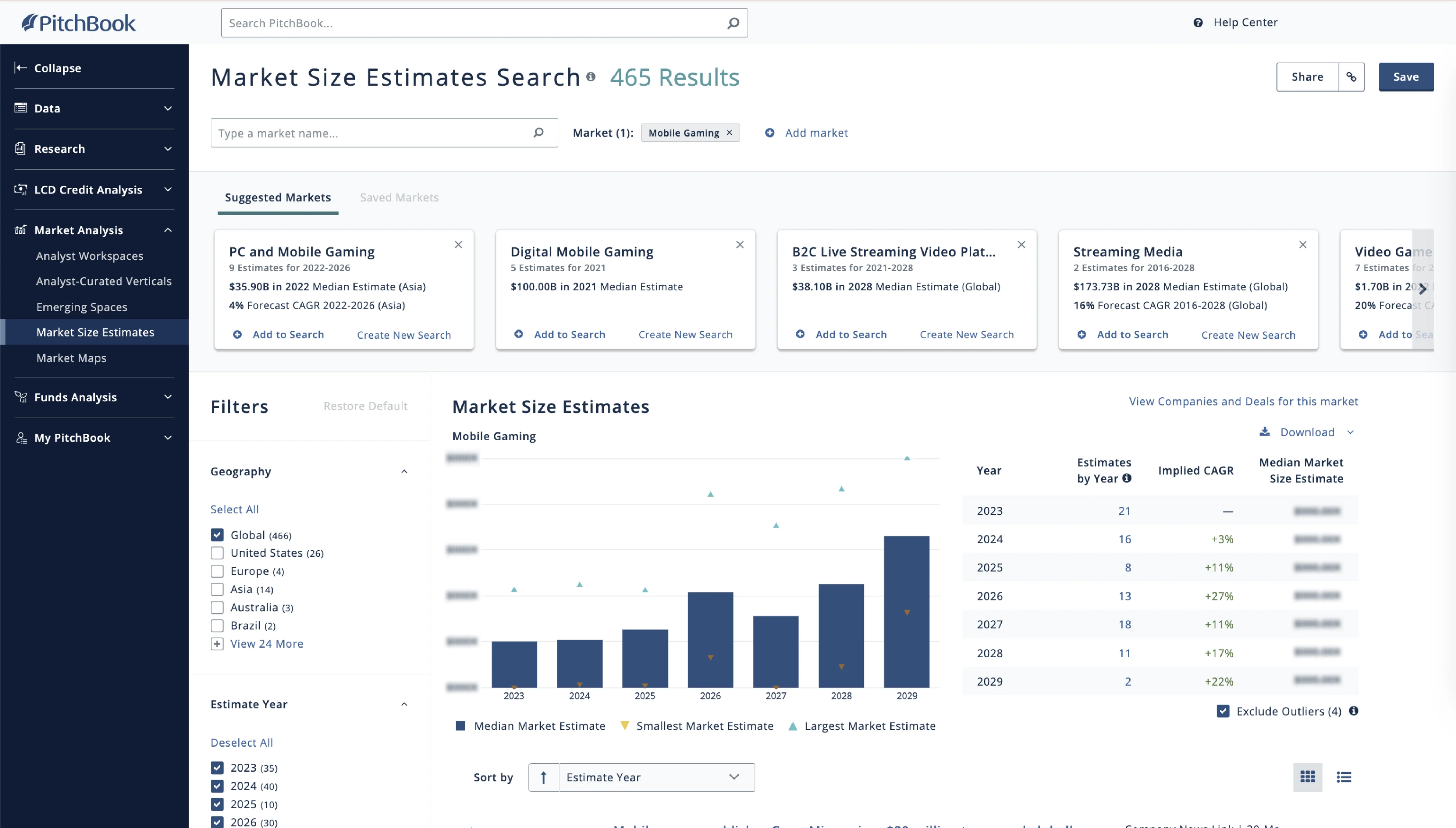The width and height of the screenshot is (1456, 828).
Task: Dismiss the B2C Live Streaming Video card
Action: pyautogui.click(x=1021, y=245)
